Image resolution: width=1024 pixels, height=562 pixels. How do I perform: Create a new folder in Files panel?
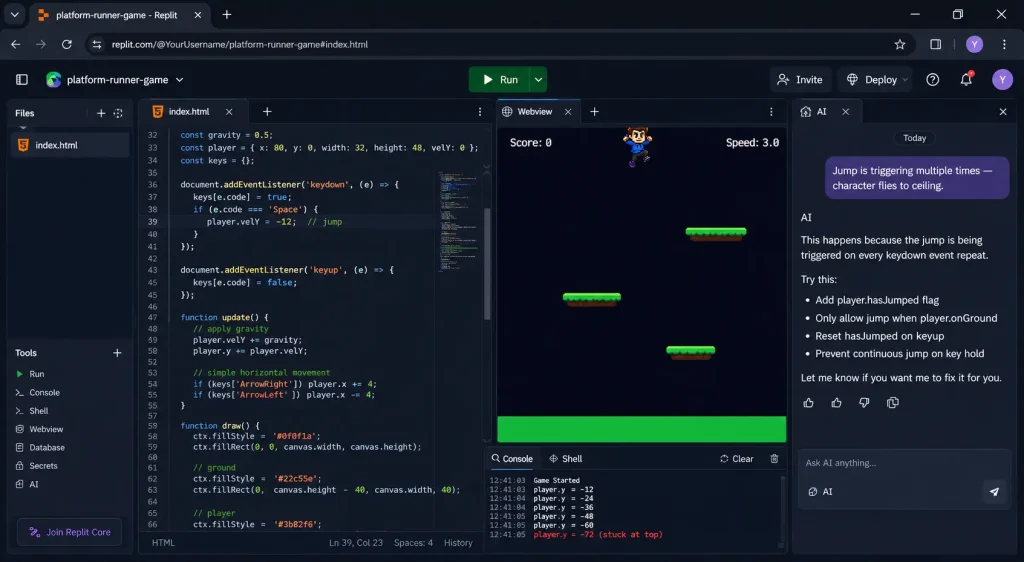tap(118, 113)
